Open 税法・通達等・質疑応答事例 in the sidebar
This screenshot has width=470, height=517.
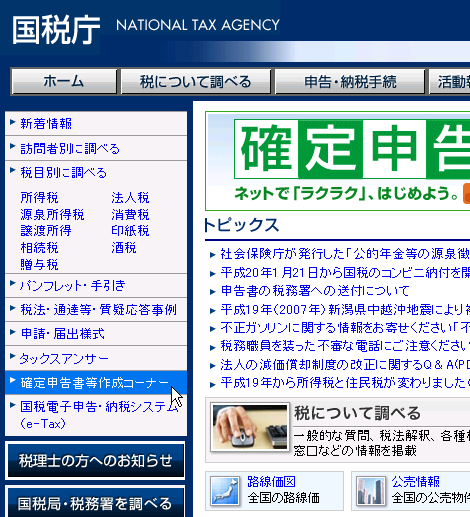click(x=99, y=310)
